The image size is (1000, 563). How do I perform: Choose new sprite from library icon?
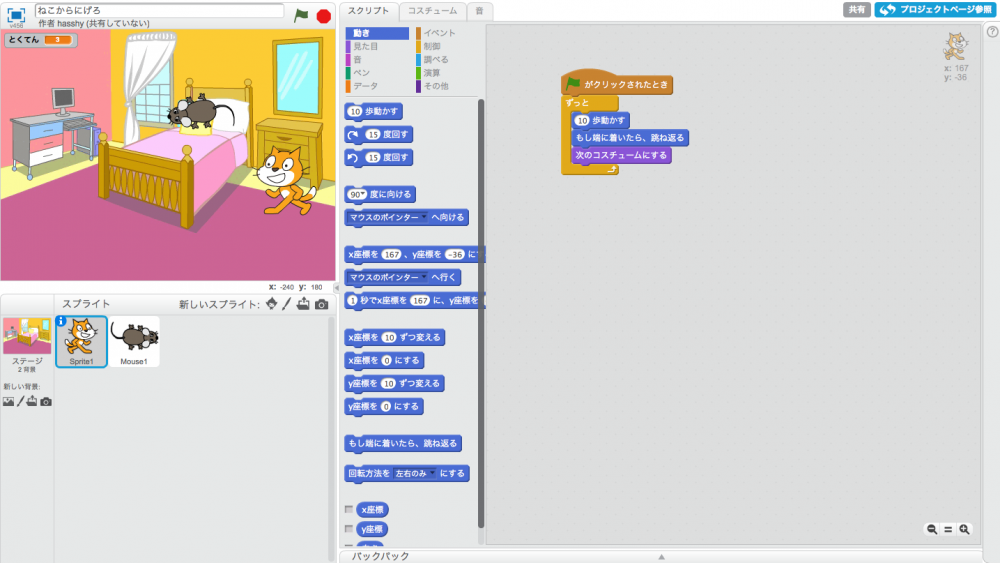coord(271,304)
